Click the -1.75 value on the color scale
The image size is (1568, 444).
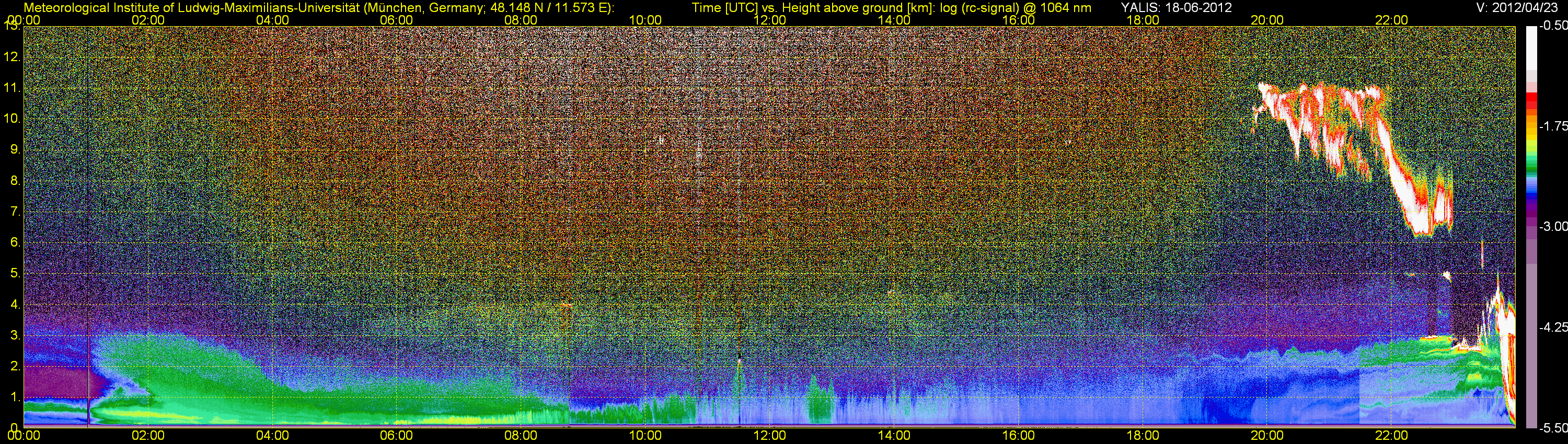(1553, 126)
